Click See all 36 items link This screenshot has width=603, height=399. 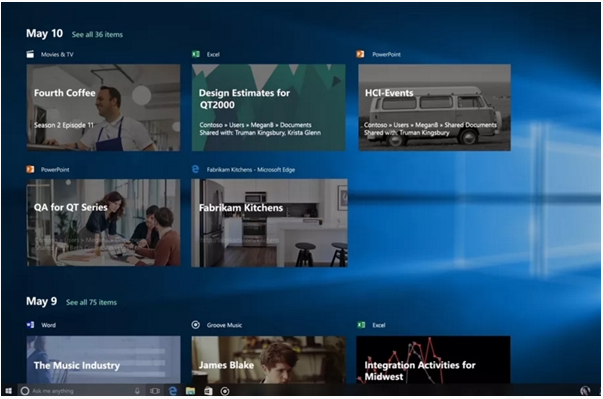97,35
